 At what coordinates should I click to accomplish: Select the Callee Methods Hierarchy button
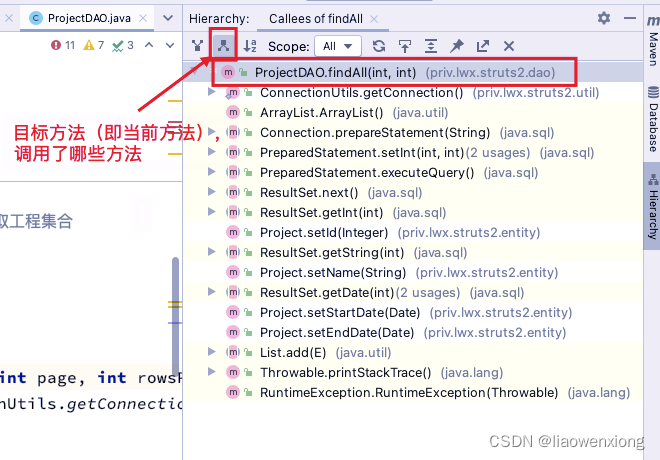coord(224,46)
